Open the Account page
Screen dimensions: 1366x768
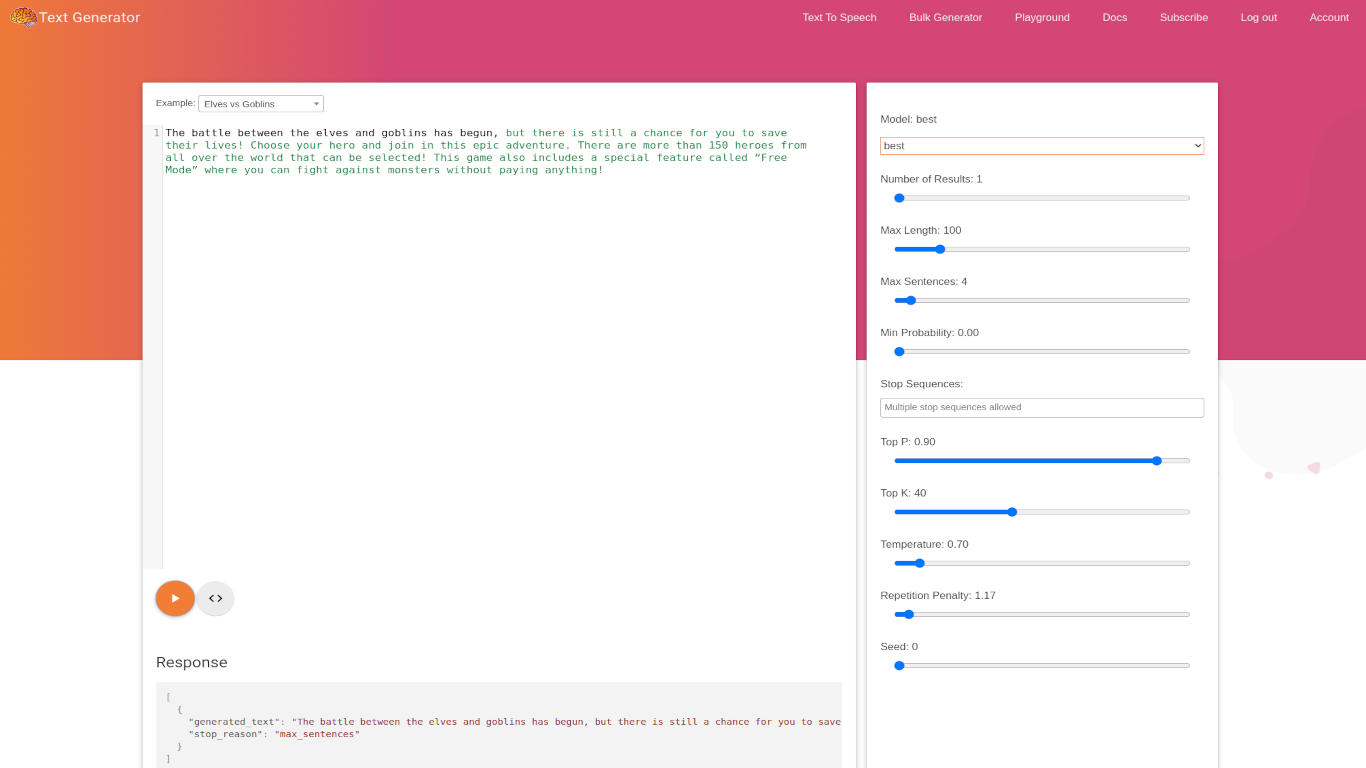tap(1328, 17)
